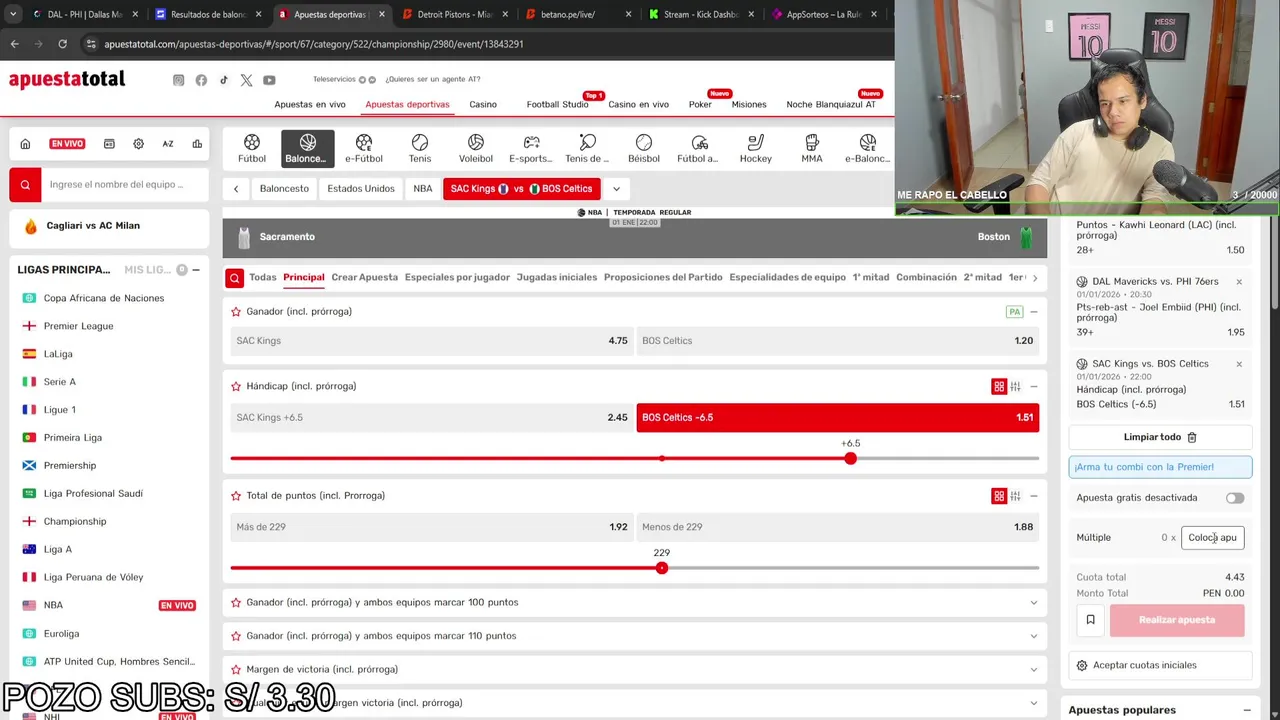The image size is (1280, 720).
Task: Select SAC Kings winner odds 4.75
Action: pyautogui.click(x=432, y=341)
